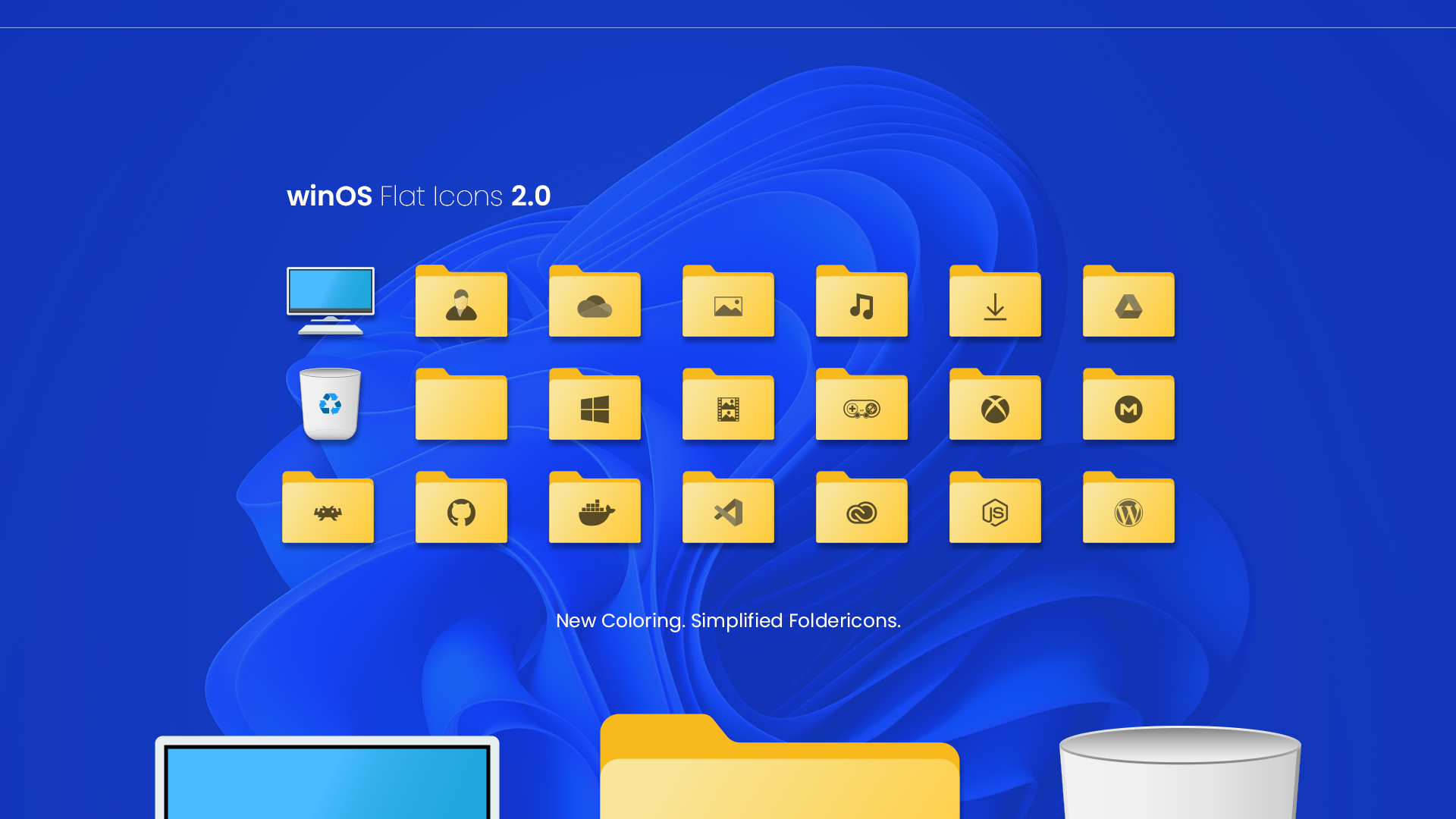The image size is (1456, 819).
Task: Open the MEGA folder icon
Action: (x=1128, y=406)
